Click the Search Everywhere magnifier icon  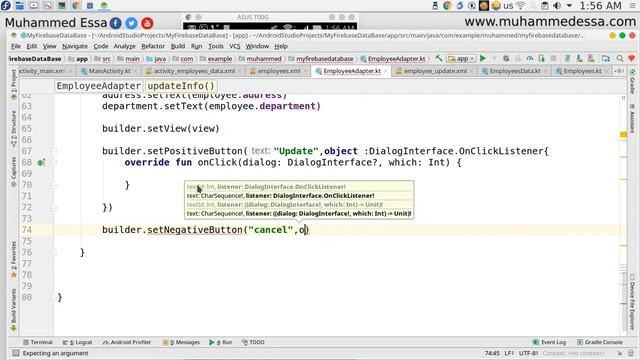(x=620, y=59)
